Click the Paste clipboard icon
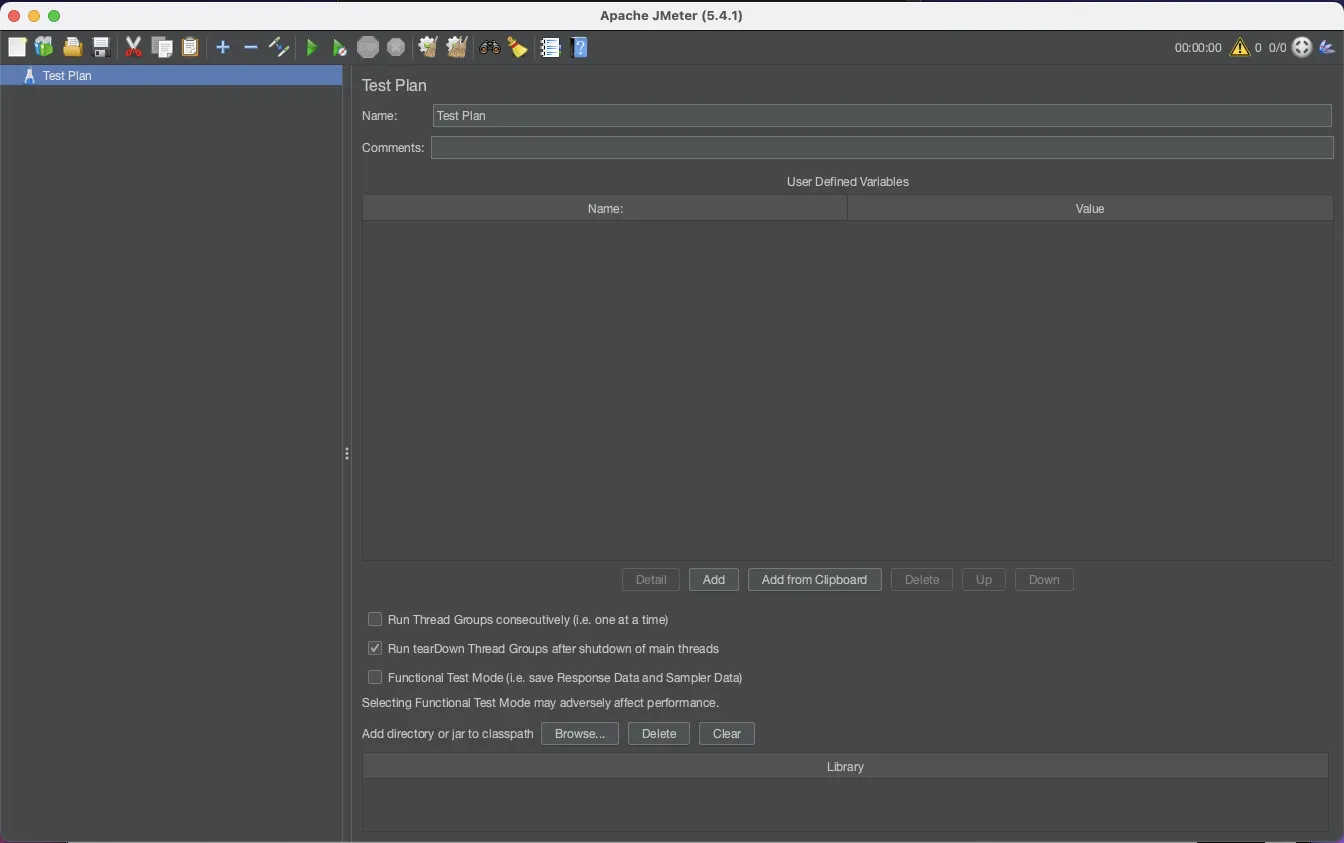 point(190,47)
